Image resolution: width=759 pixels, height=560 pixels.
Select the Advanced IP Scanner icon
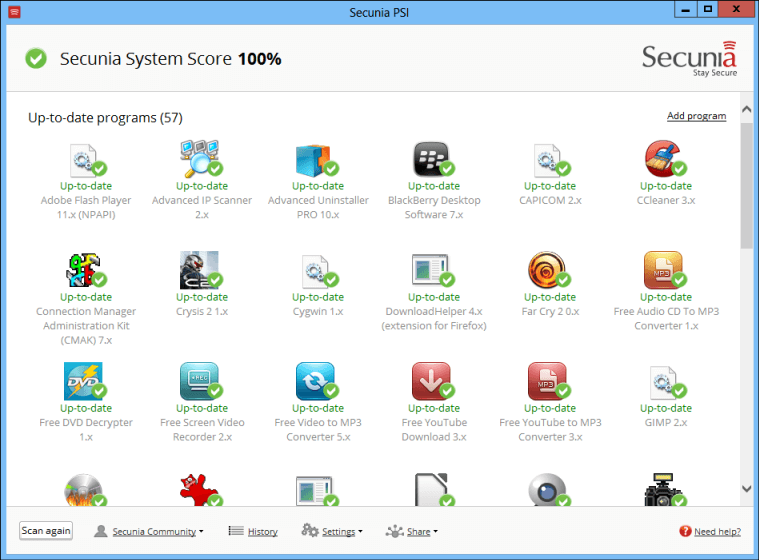tap(201, 159)
